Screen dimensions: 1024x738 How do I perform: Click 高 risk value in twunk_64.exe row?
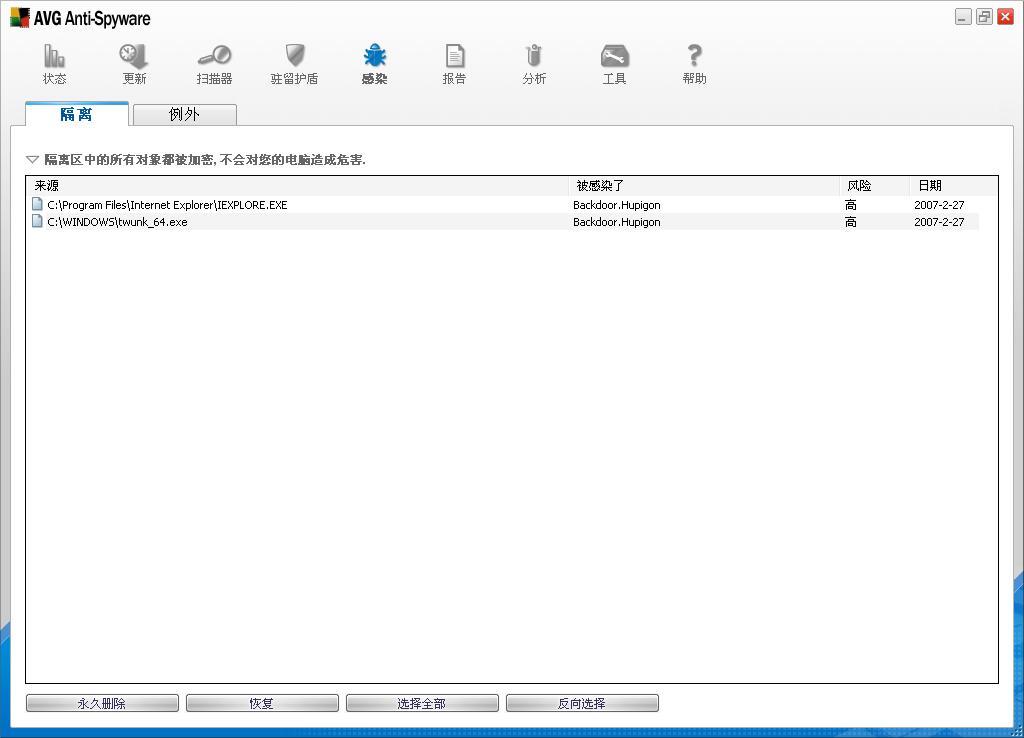[x=851, y=221]
